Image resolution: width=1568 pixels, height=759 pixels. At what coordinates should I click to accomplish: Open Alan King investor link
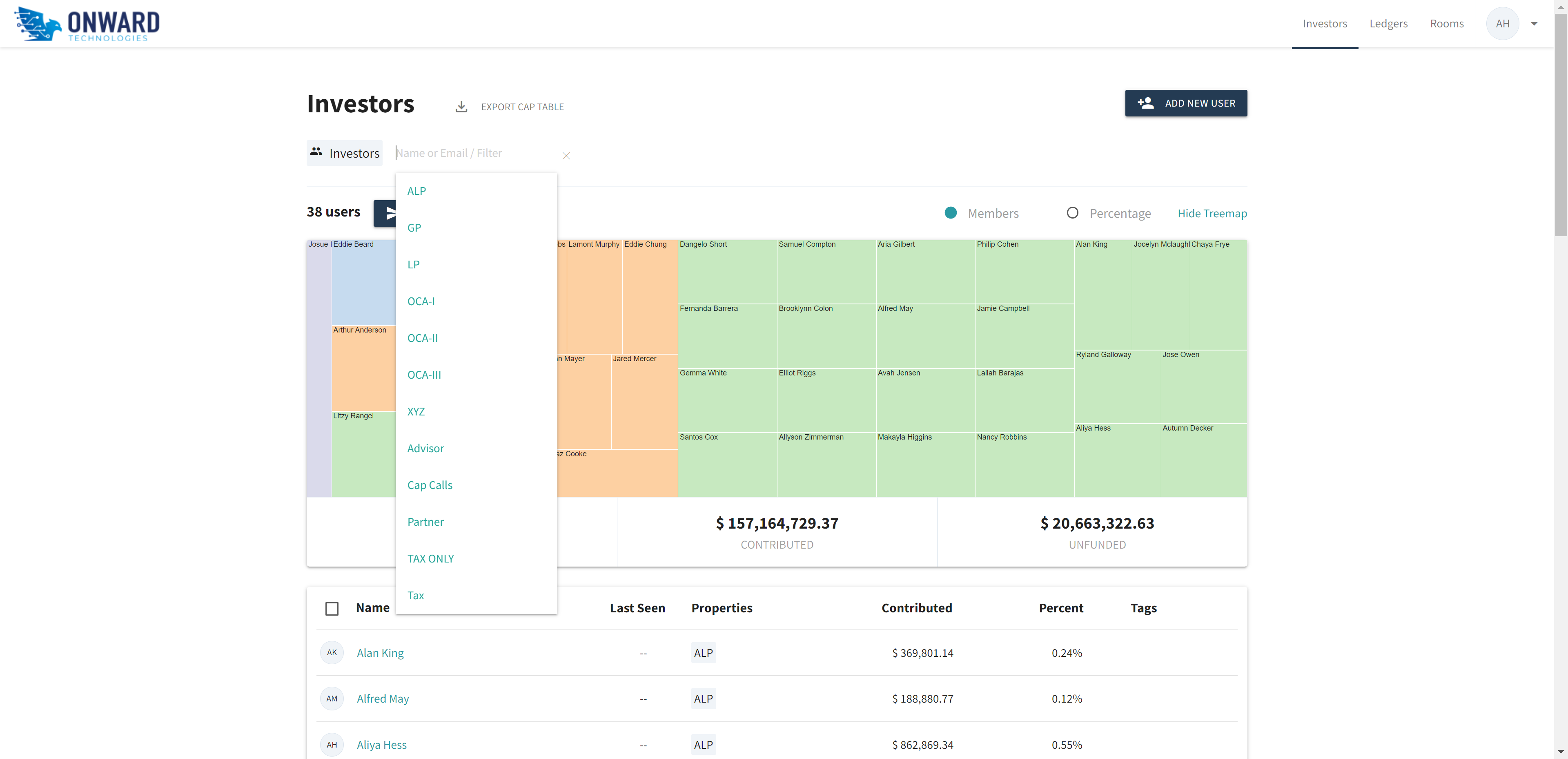pos(380,653)
